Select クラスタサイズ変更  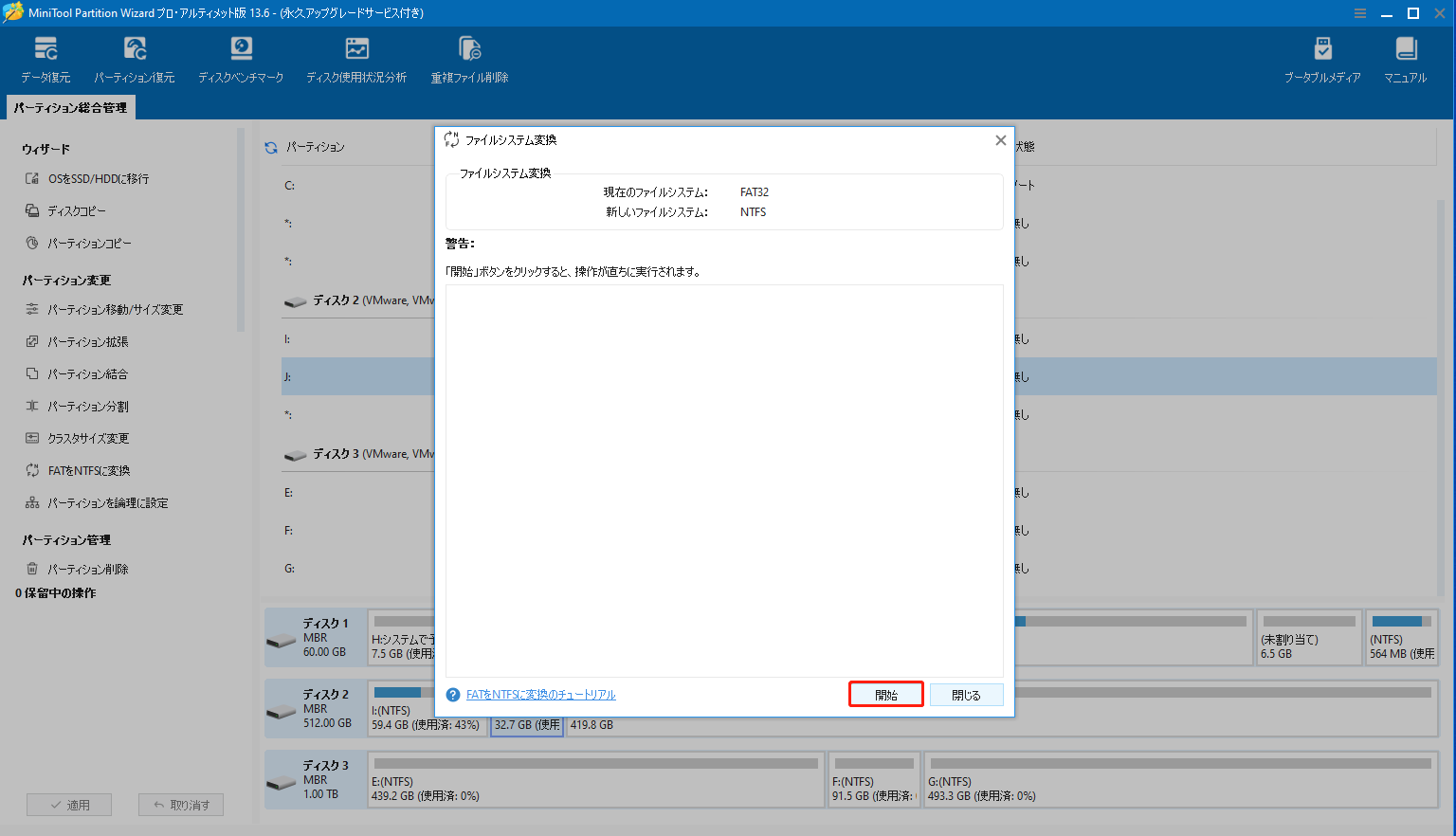pyautogui.click(x=88, y=438)
